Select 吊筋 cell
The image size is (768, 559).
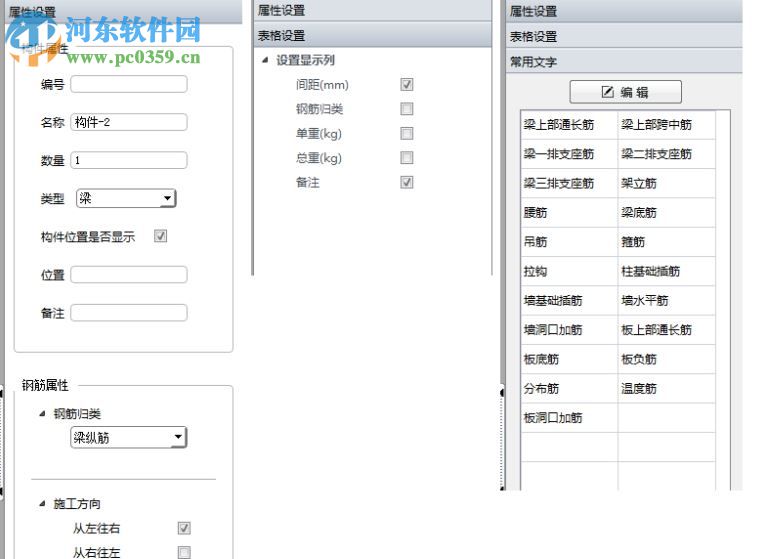click(x=569, y=242)
